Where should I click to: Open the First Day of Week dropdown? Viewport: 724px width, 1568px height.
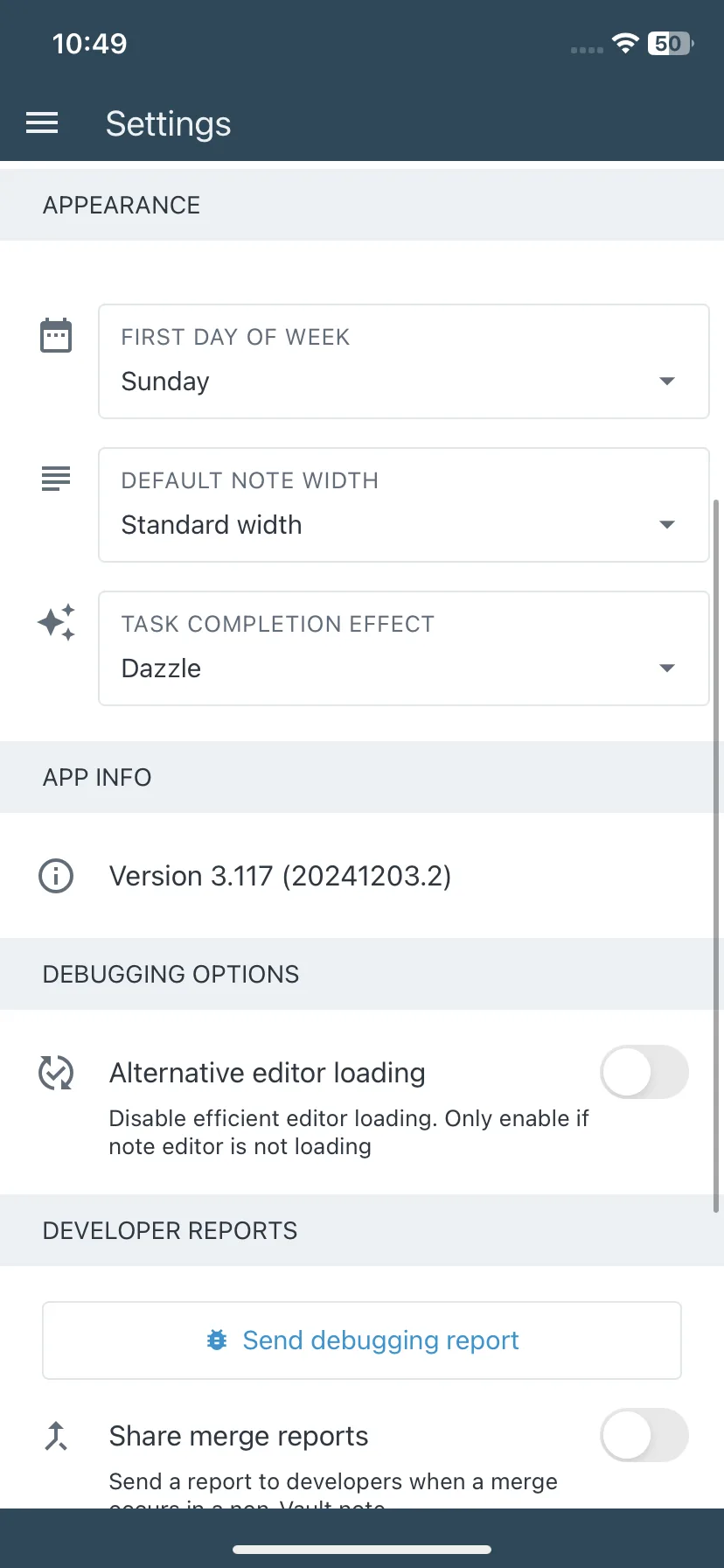point(404,361)
